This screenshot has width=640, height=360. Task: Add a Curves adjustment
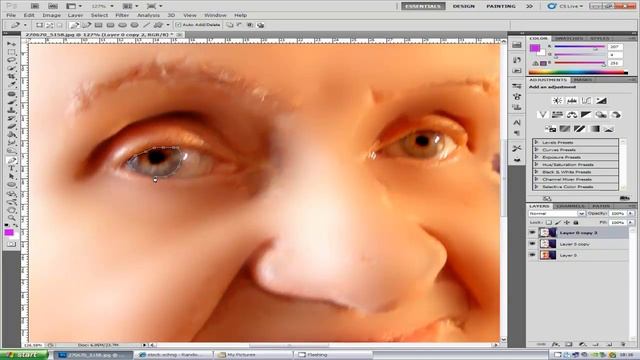pyautogui.click(x=586, y=100)
